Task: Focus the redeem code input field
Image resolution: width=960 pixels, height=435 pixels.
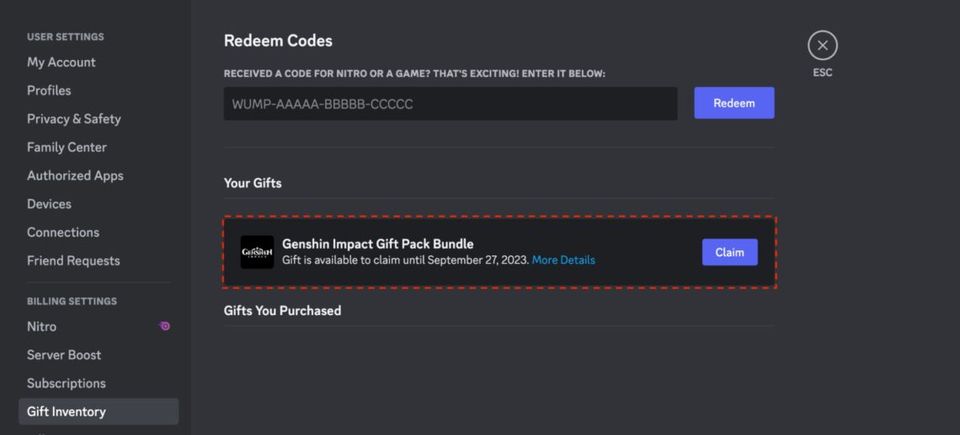Action: click(450, 104)
